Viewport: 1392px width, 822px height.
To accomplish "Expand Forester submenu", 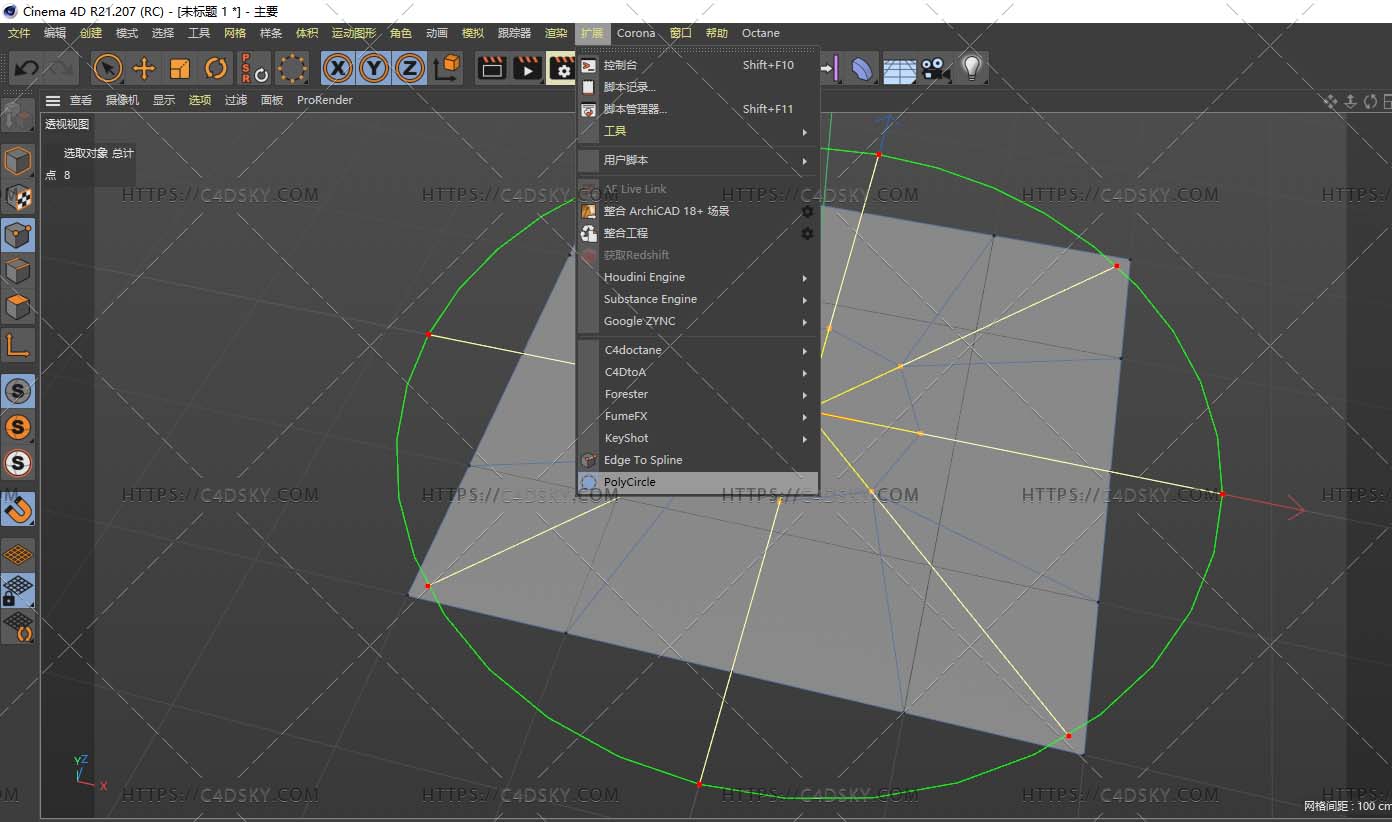I will tap(698, 394).
